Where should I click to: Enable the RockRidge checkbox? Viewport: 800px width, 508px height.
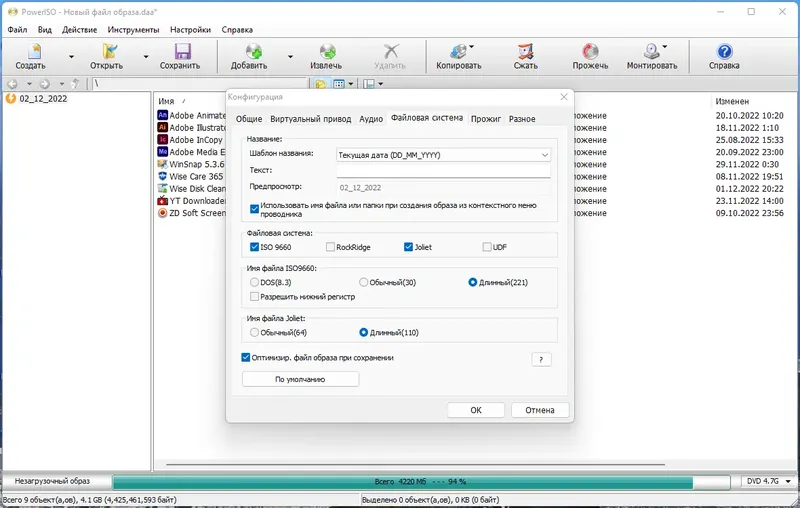(330, 247)
